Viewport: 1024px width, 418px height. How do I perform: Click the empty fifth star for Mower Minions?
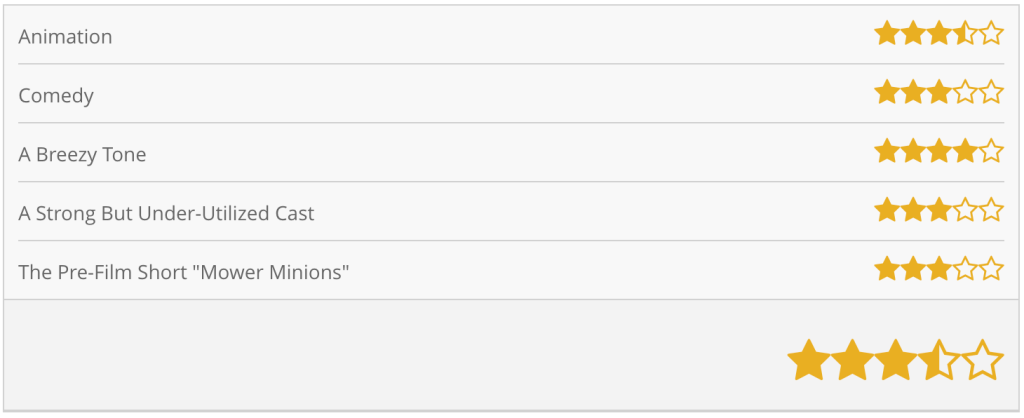(x=991, y=270)
